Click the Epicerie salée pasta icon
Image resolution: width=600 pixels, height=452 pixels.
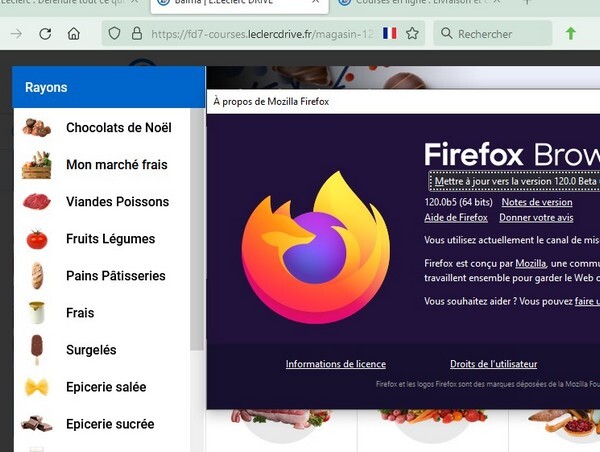(x=37, y=387)
